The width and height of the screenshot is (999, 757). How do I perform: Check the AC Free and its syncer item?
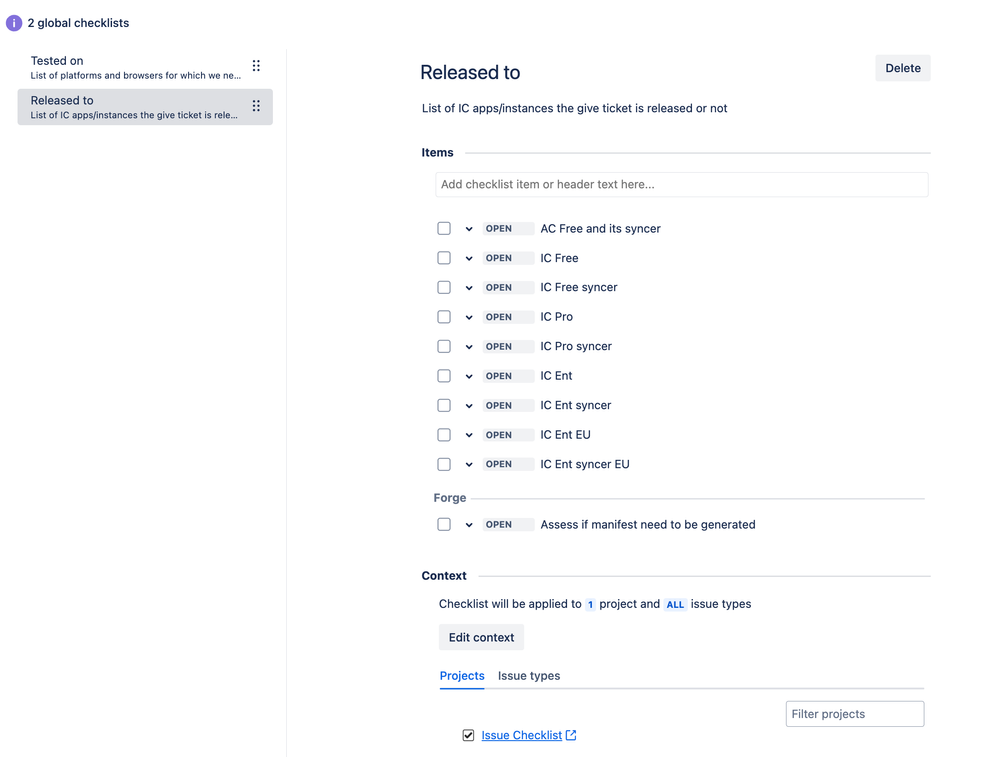(444, 229)
